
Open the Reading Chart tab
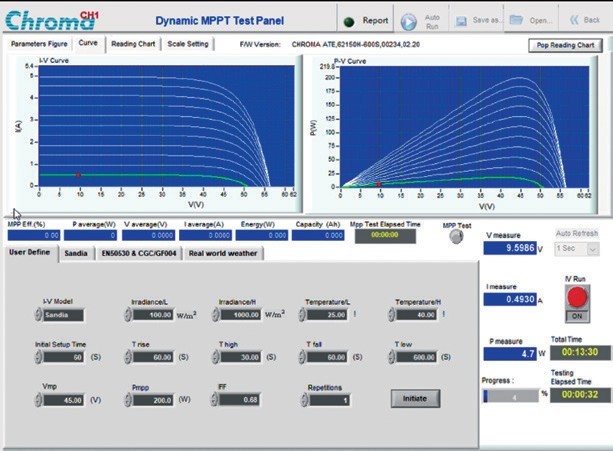(133, 44)
